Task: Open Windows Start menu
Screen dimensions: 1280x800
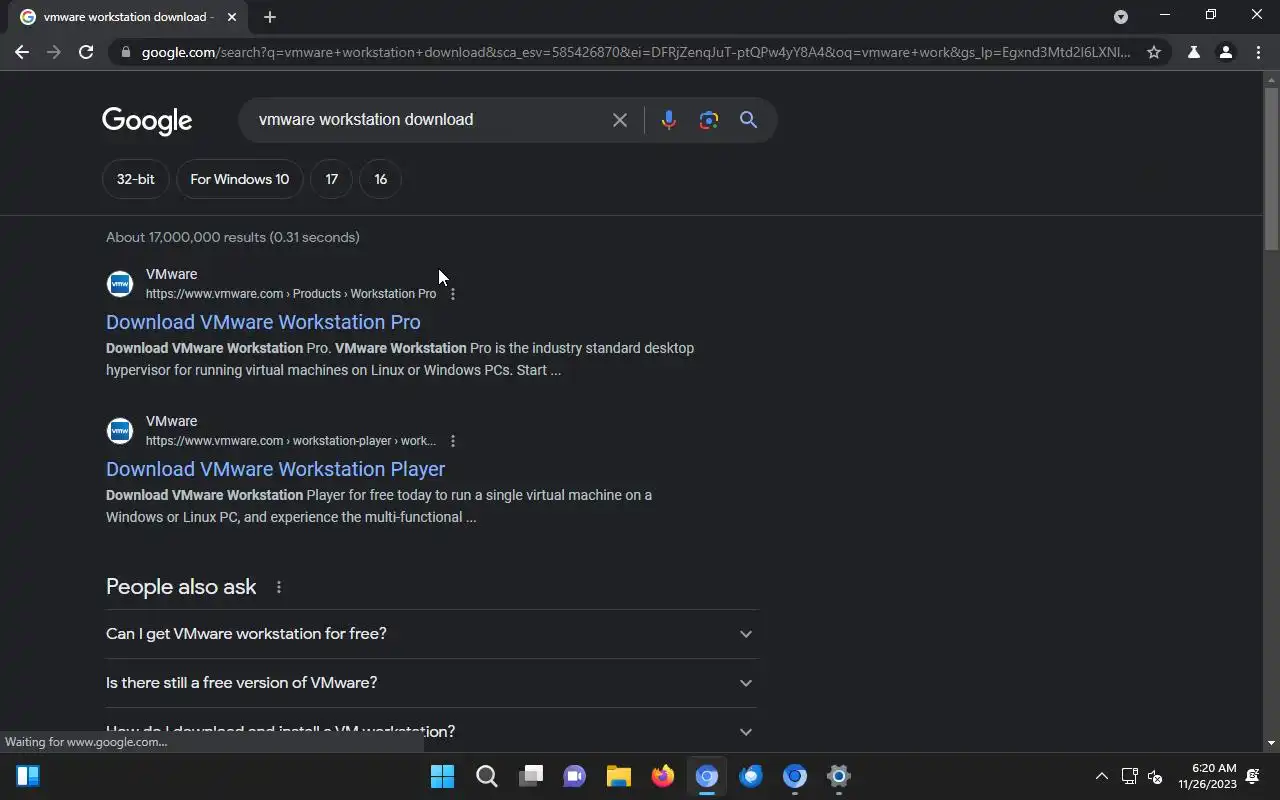Action: [442, 776]
